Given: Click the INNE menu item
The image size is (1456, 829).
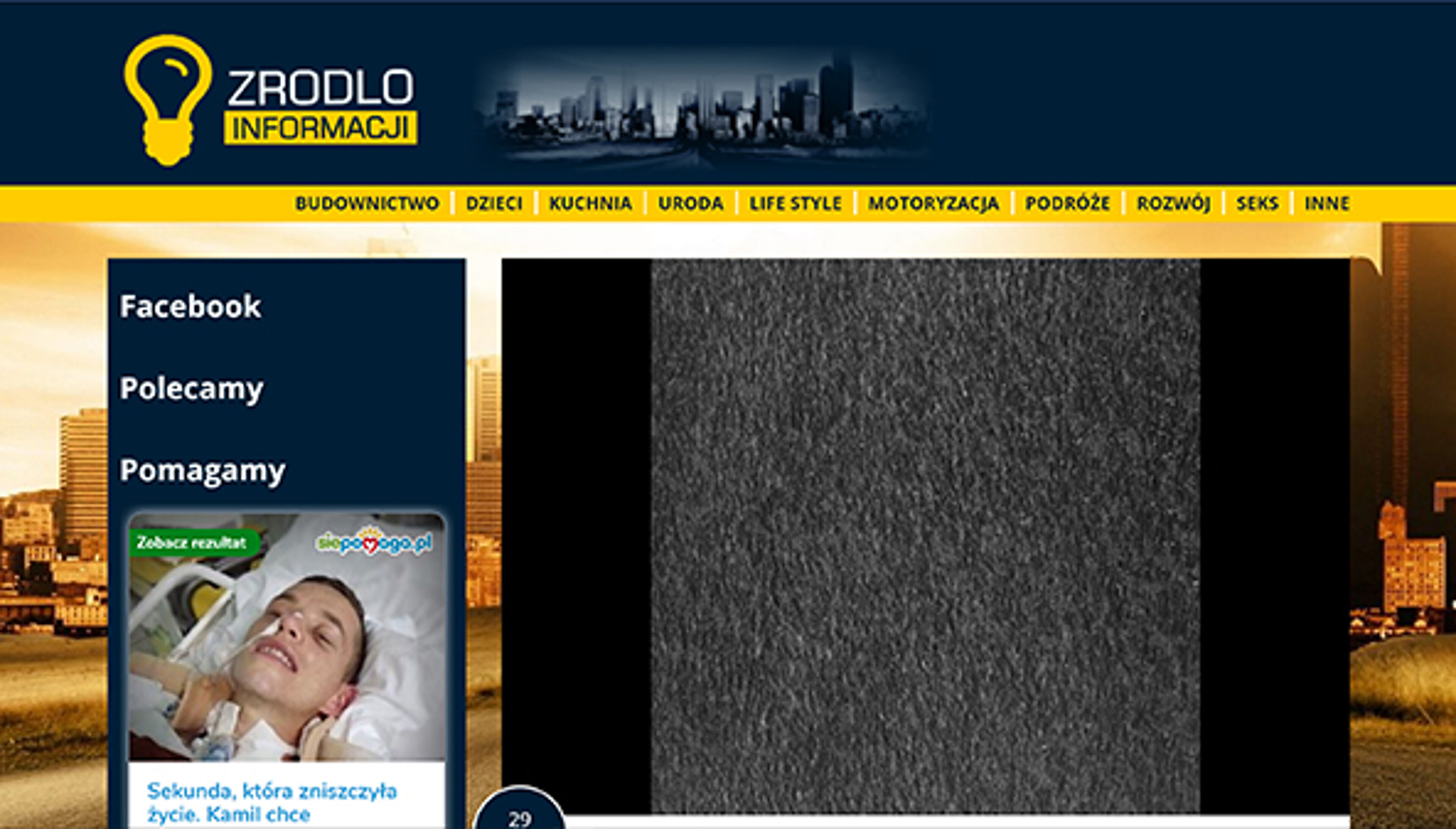Looking at the screenshot, I should 1327,203.
